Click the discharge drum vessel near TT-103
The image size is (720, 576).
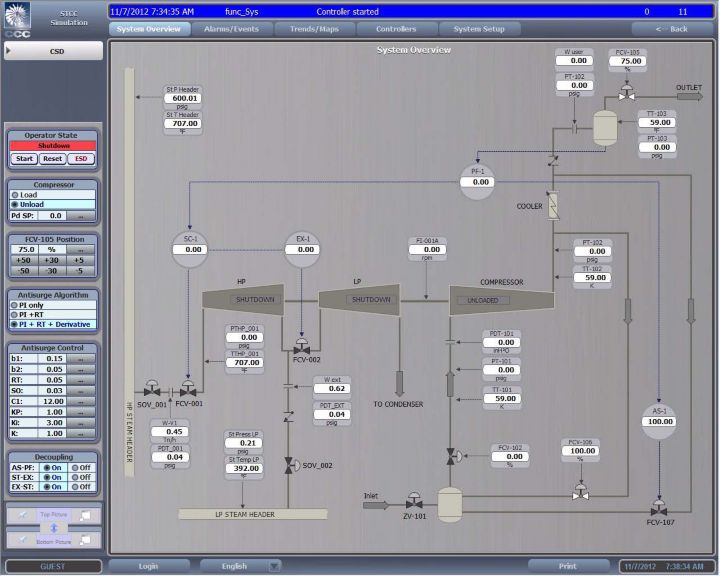[x=605, y=128]
